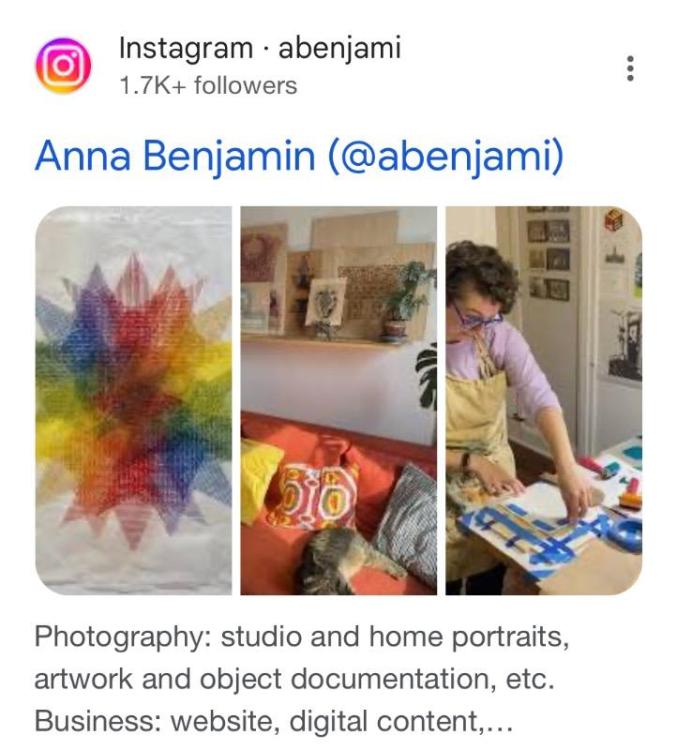The height and width of the screenshot is (750, 677).
Task: Click the red patterned pillow on the sofa
Action: click(x=320, y=492)
